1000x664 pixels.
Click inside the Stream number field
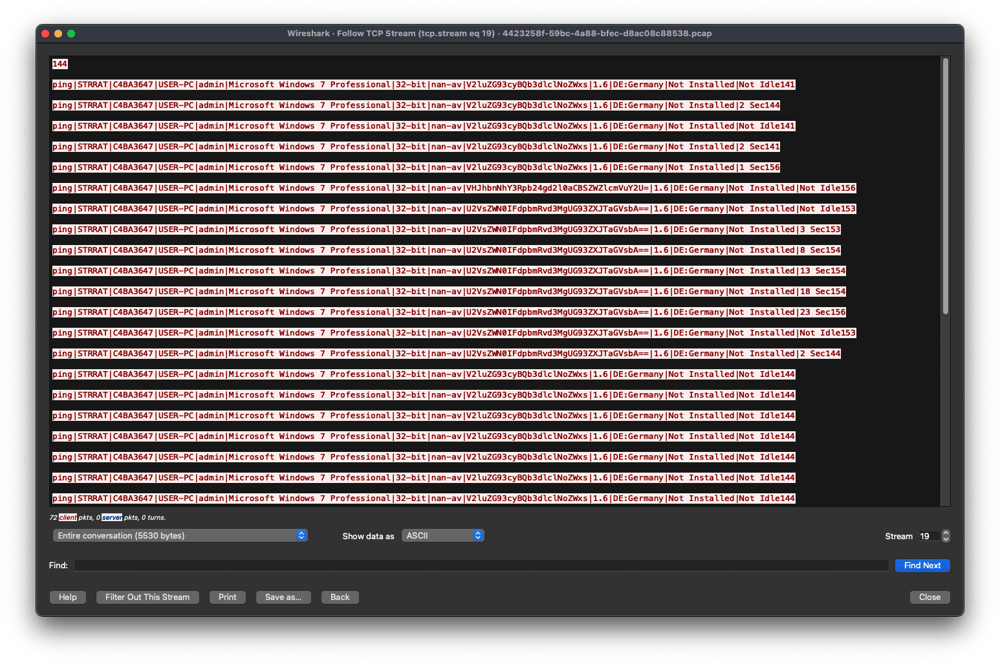927,536
